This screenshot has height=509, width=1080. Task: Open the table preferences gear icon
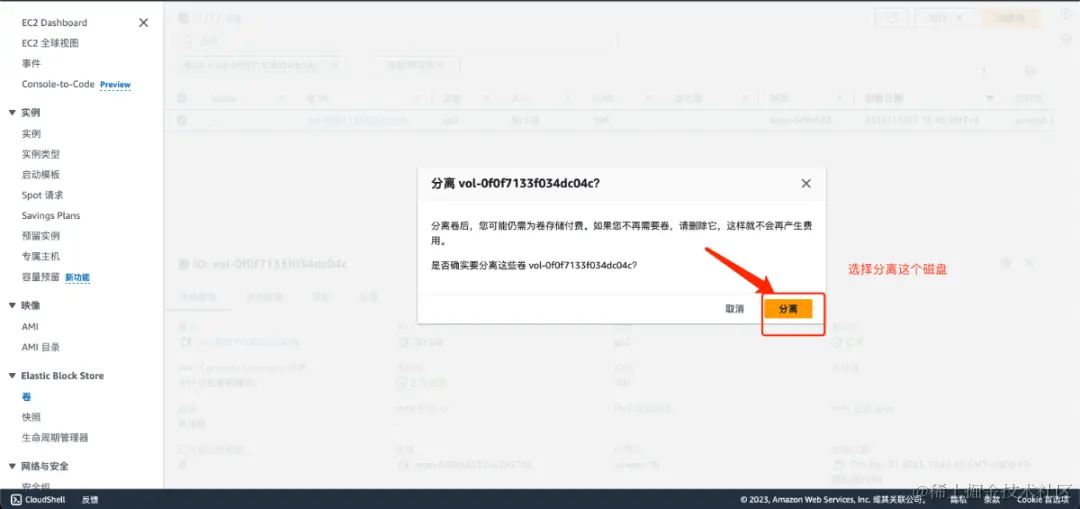click(1029, 71)
